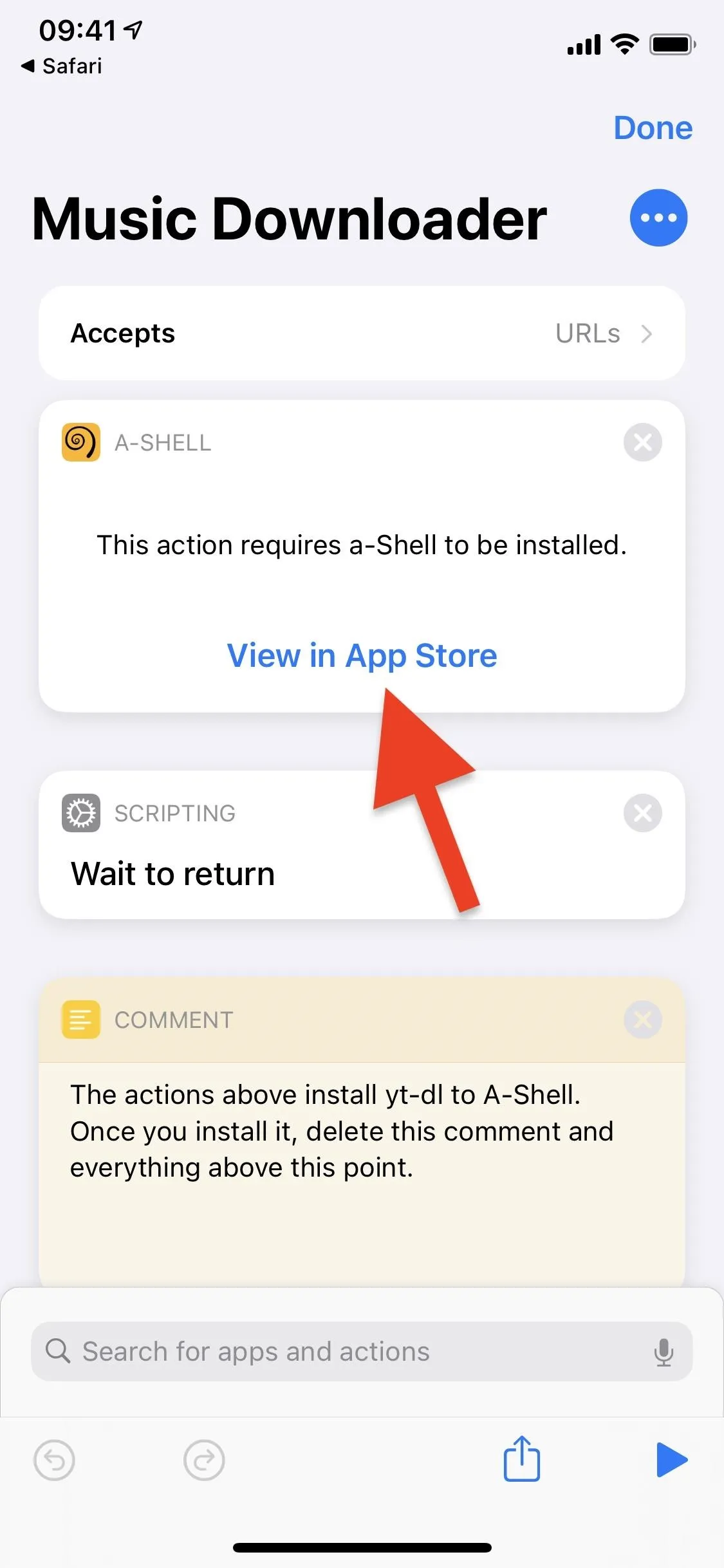This screenshot has width=724, height=1568.
Task: Focus the Search for apps and actions field
Action: pyautogui.click(x=362, y=1352)
